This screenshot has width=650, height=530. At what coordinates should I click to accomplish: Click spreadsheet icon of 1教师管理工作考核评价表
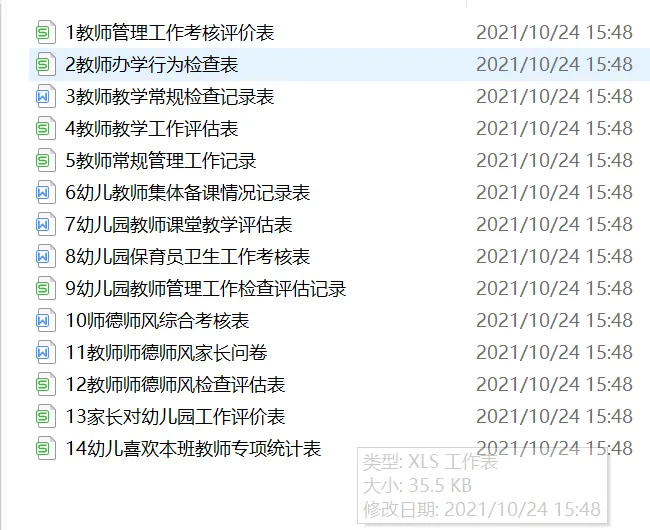pos(46,32)
